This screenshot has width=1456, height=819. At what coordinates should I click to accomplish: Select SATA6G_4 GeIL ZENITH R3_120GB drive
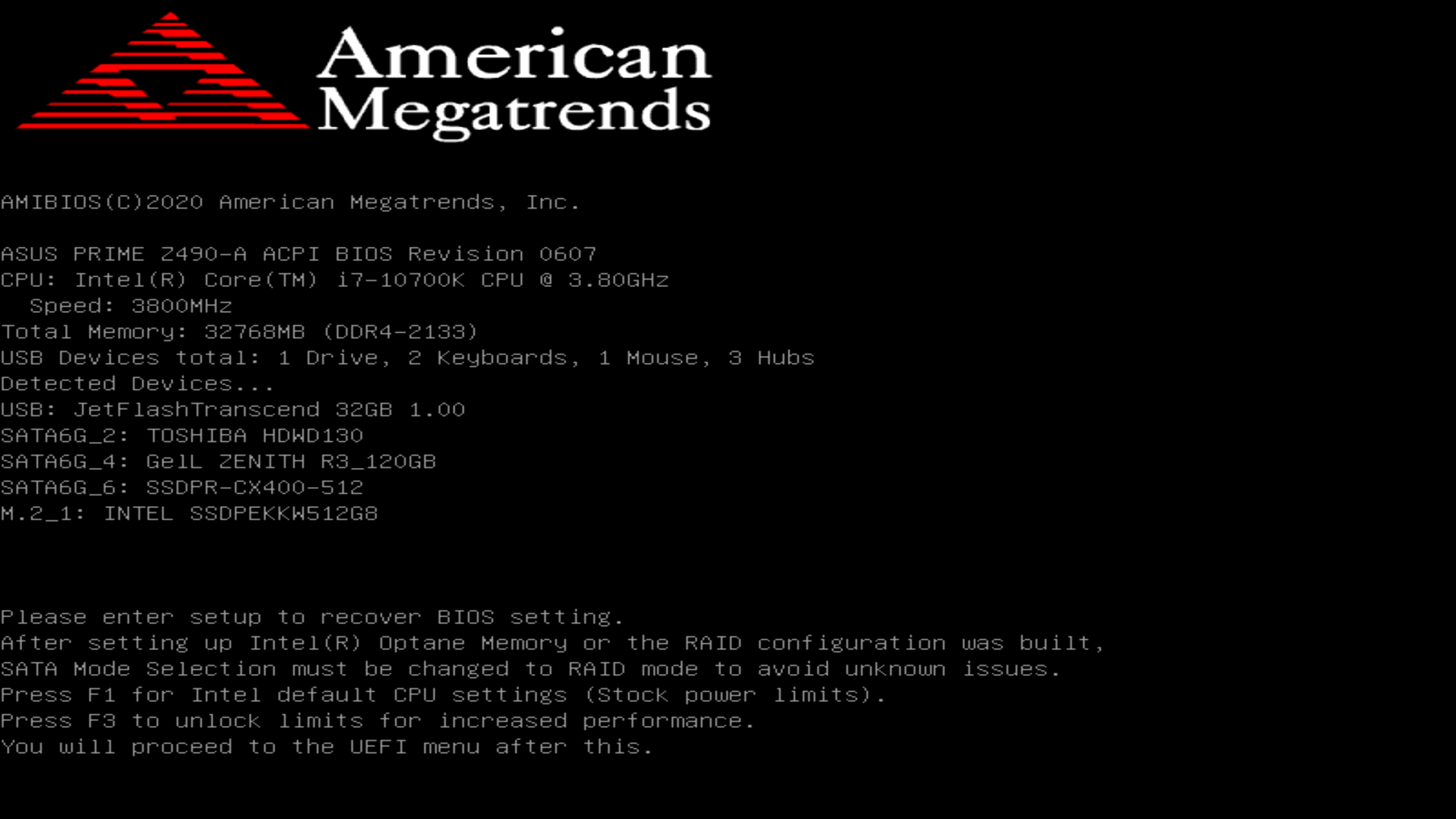[x=218, y=460]
